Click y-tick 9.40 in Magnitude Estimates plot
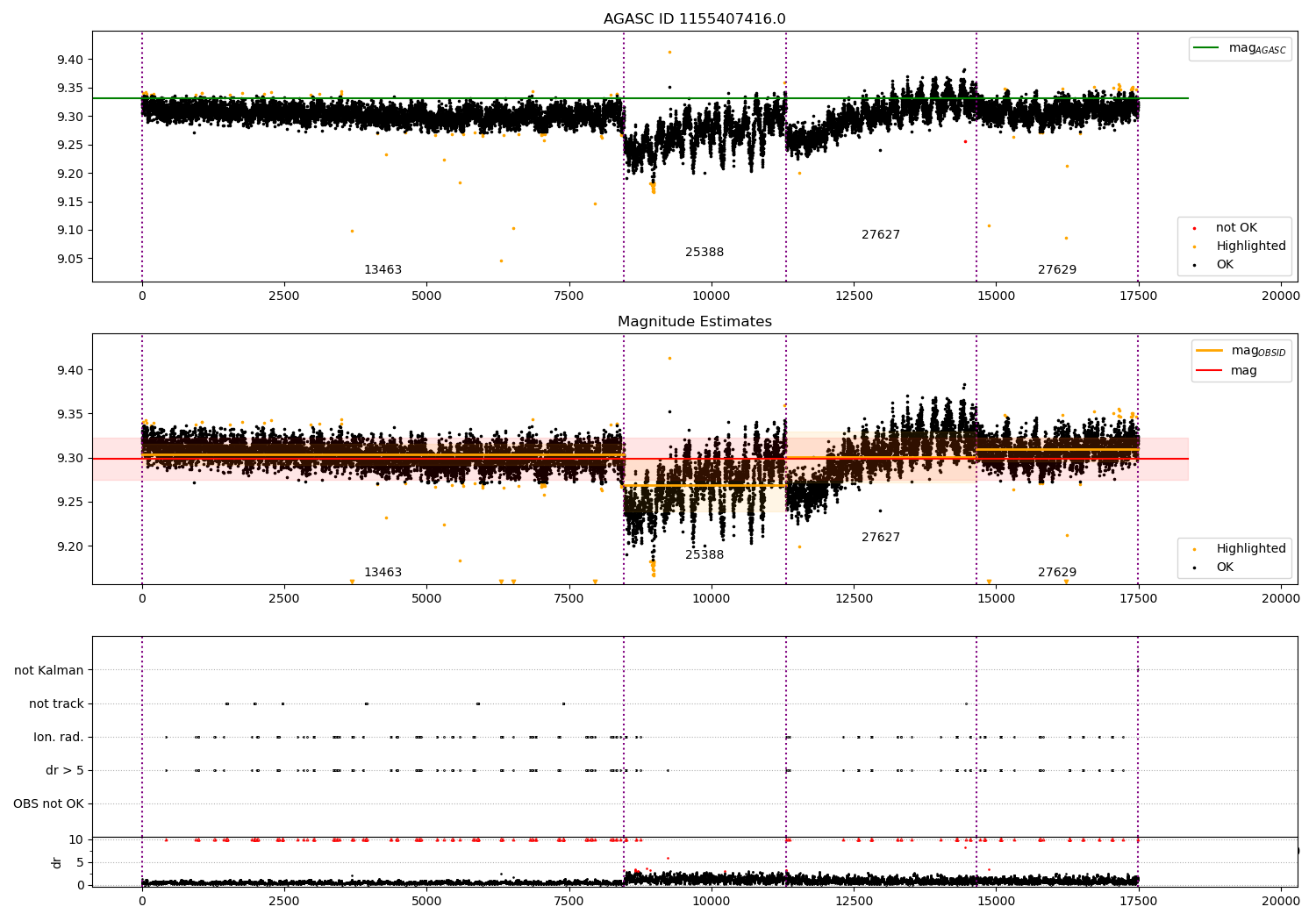 point(70,370)
